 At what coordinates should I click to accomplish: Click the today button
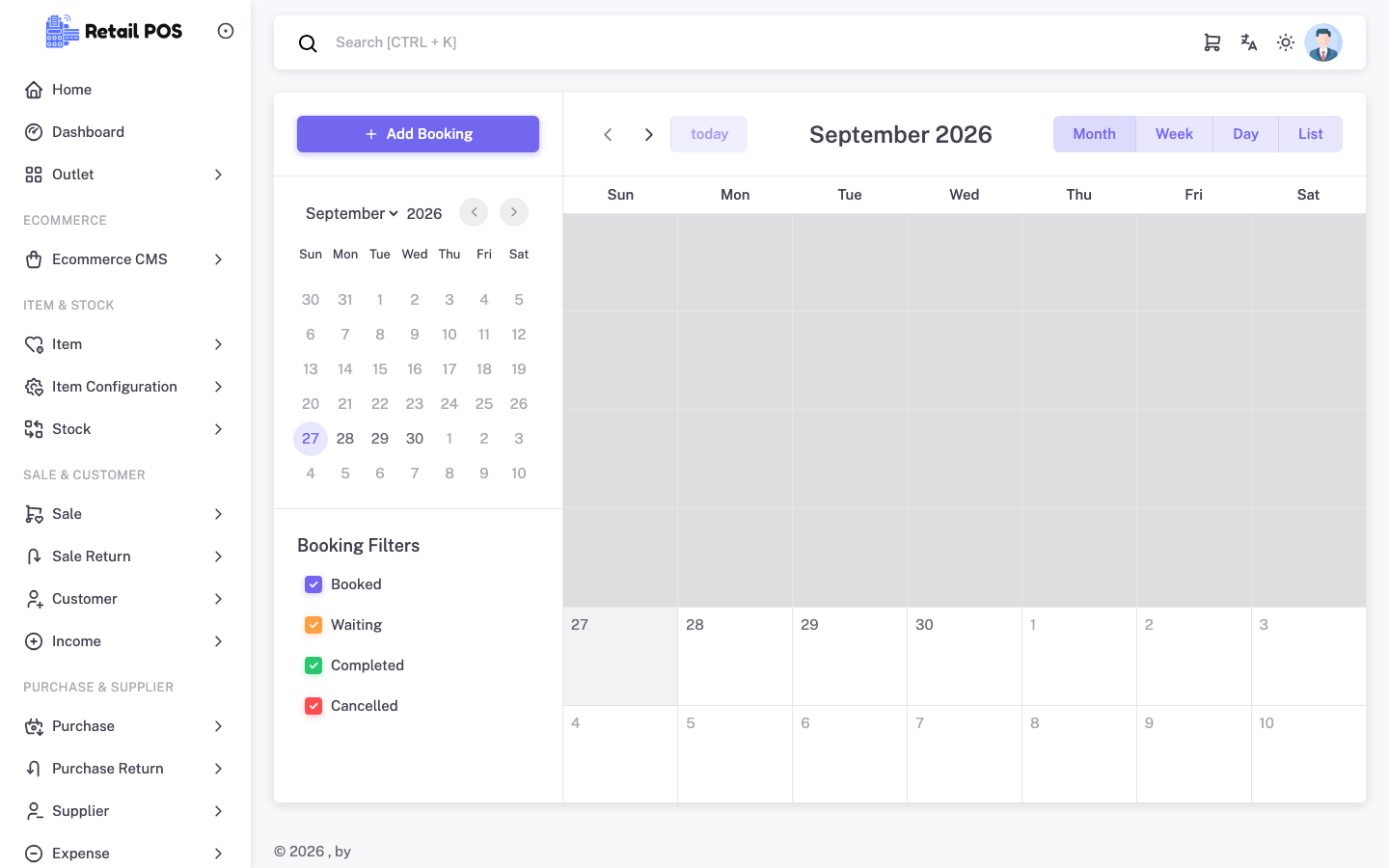709,134
